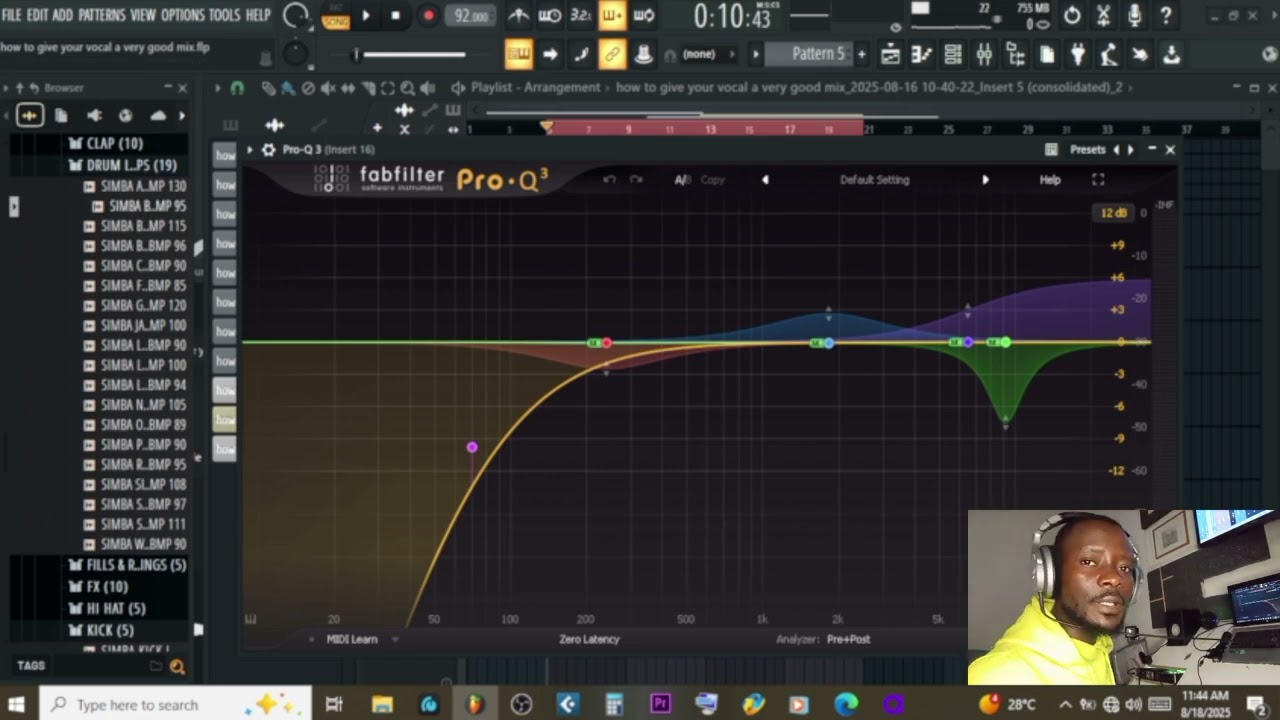Toggle the A/B comparison button
Screen dimensions: 1280x720
[682, 180]
